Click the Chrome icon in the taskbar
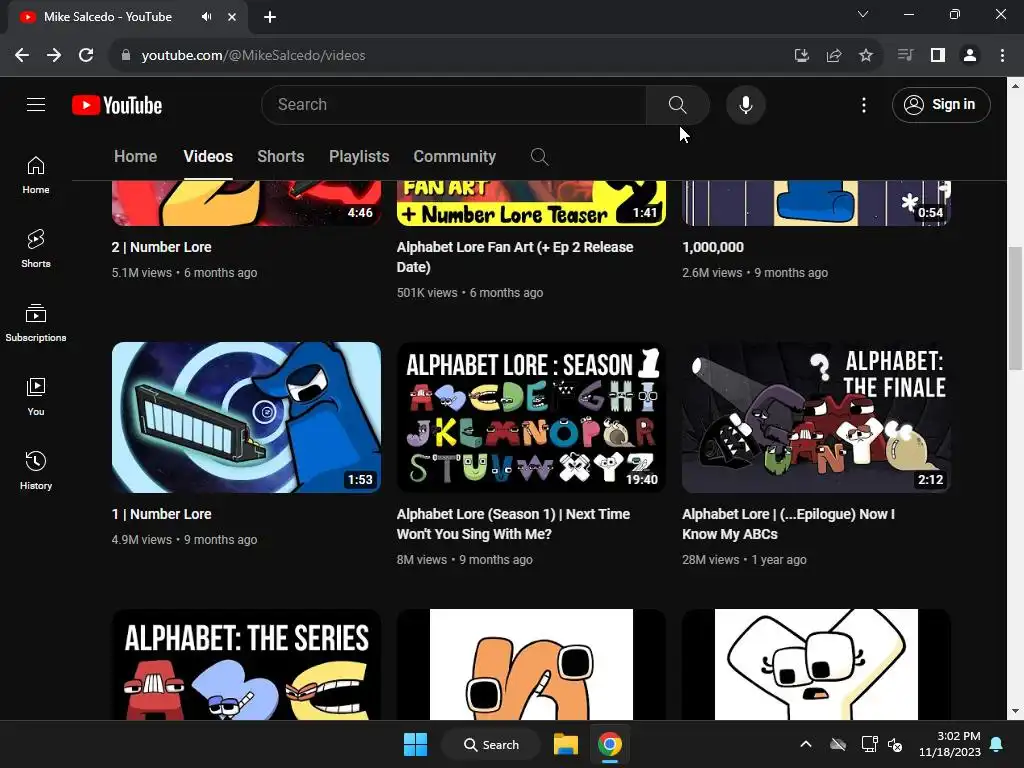 609,744
